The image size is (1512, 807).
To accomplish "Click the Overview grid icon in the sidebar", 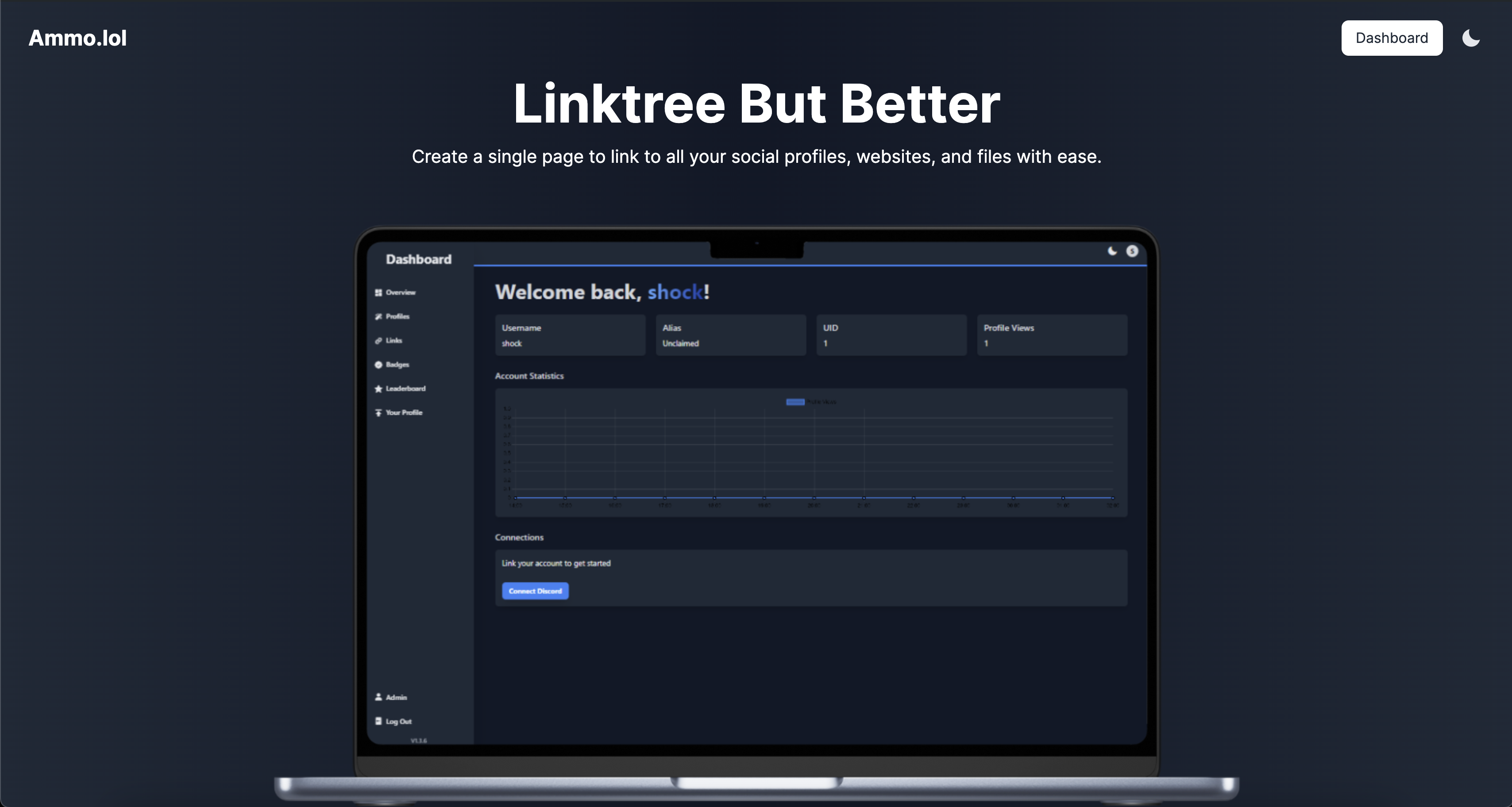I will [378, 292].
